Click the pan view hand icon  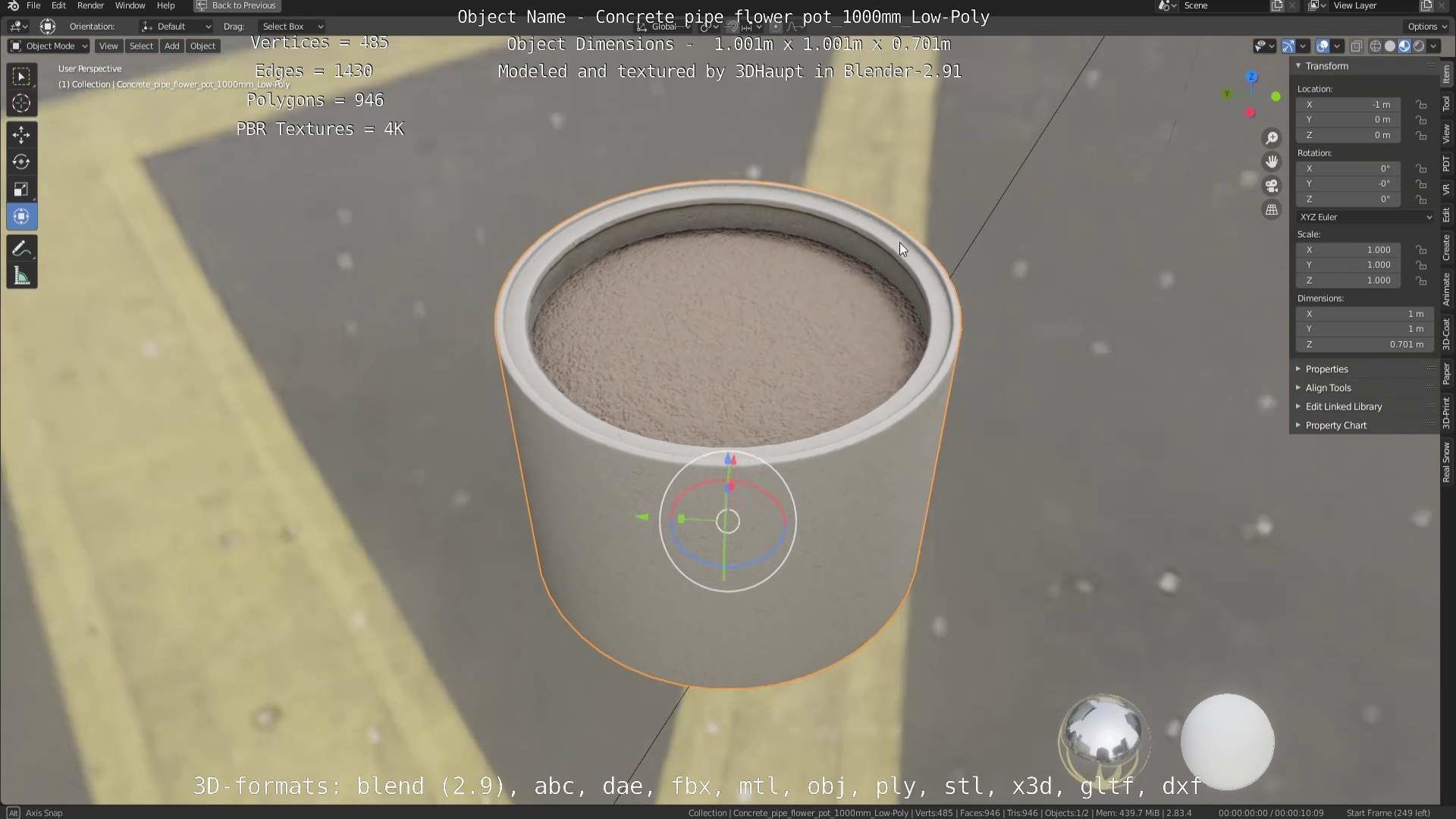click(x=1272, y=162)
